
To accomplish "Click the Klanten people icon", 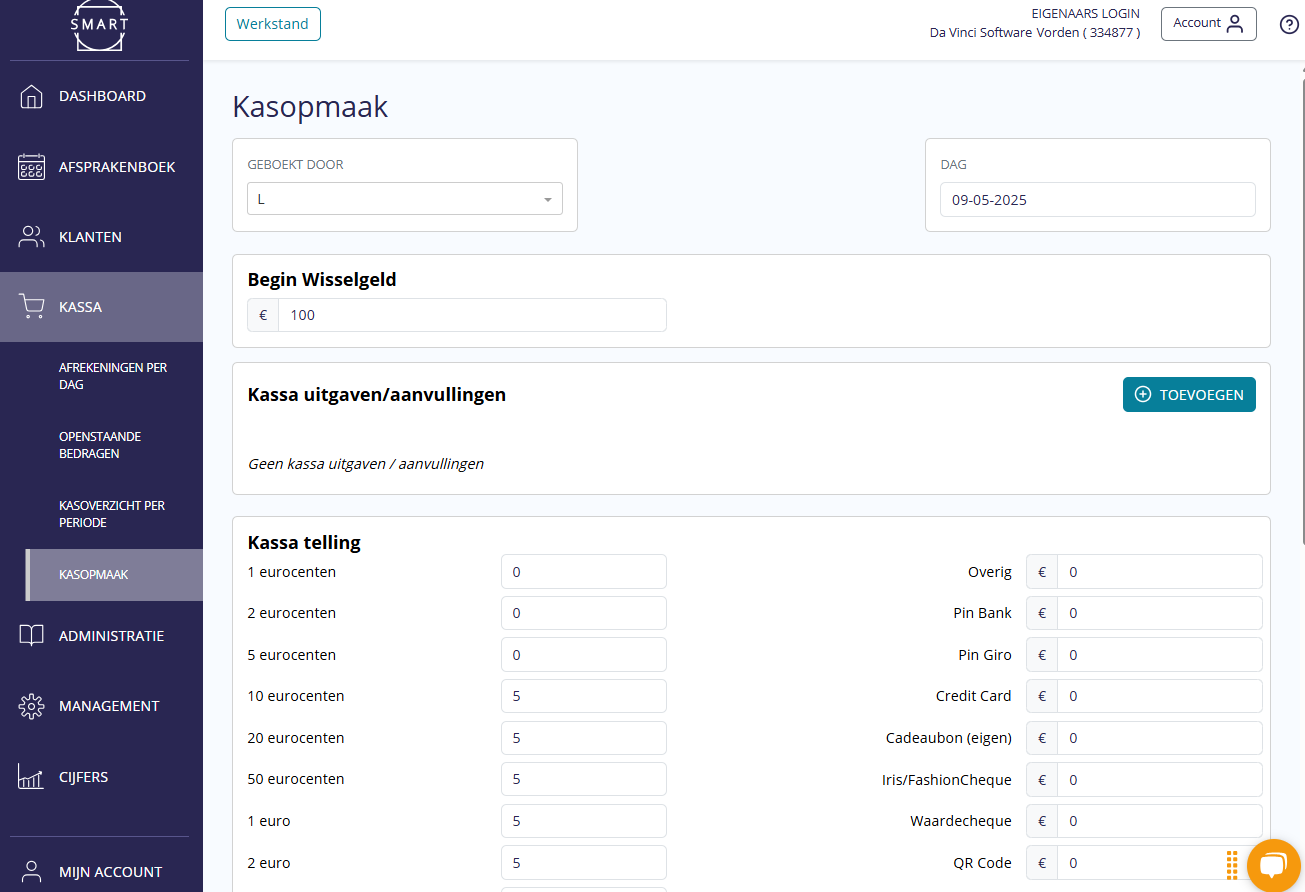I will pyautogui.click(x=32, y=237).
